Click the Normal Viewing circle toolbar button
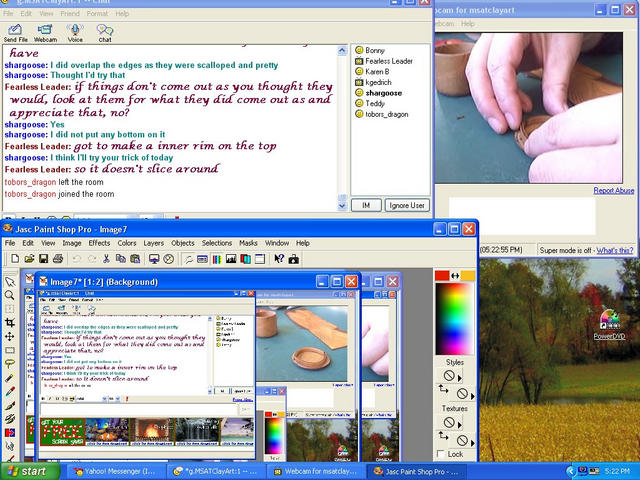The width and height of the screenshot is (640, 480). pyautogui.click(x=169, y=259)
